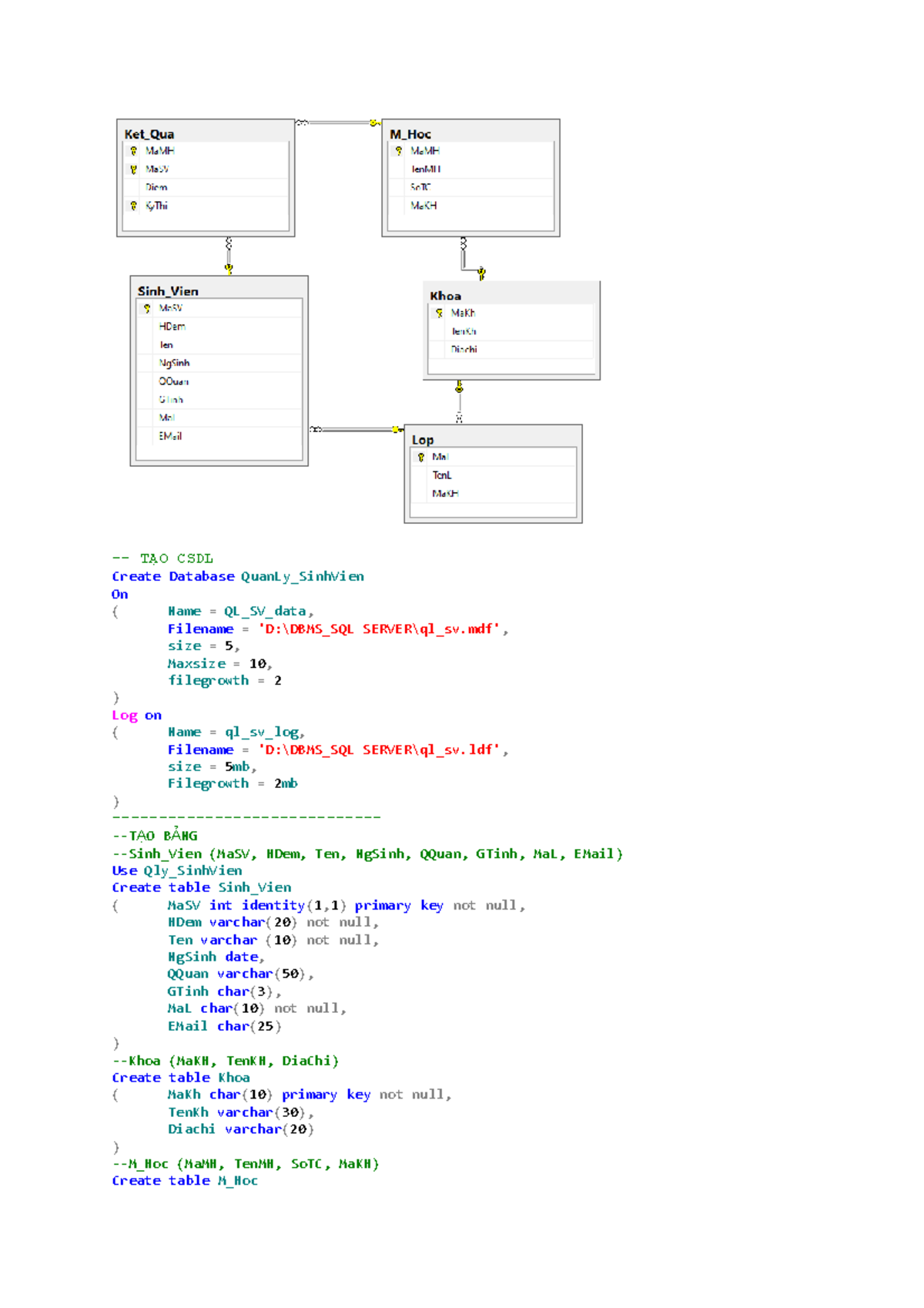Select the 'Maxsize = 10,' line
Image resolution: width=924 pixels, height=1308 pixels.
click(x=220, y=663)
